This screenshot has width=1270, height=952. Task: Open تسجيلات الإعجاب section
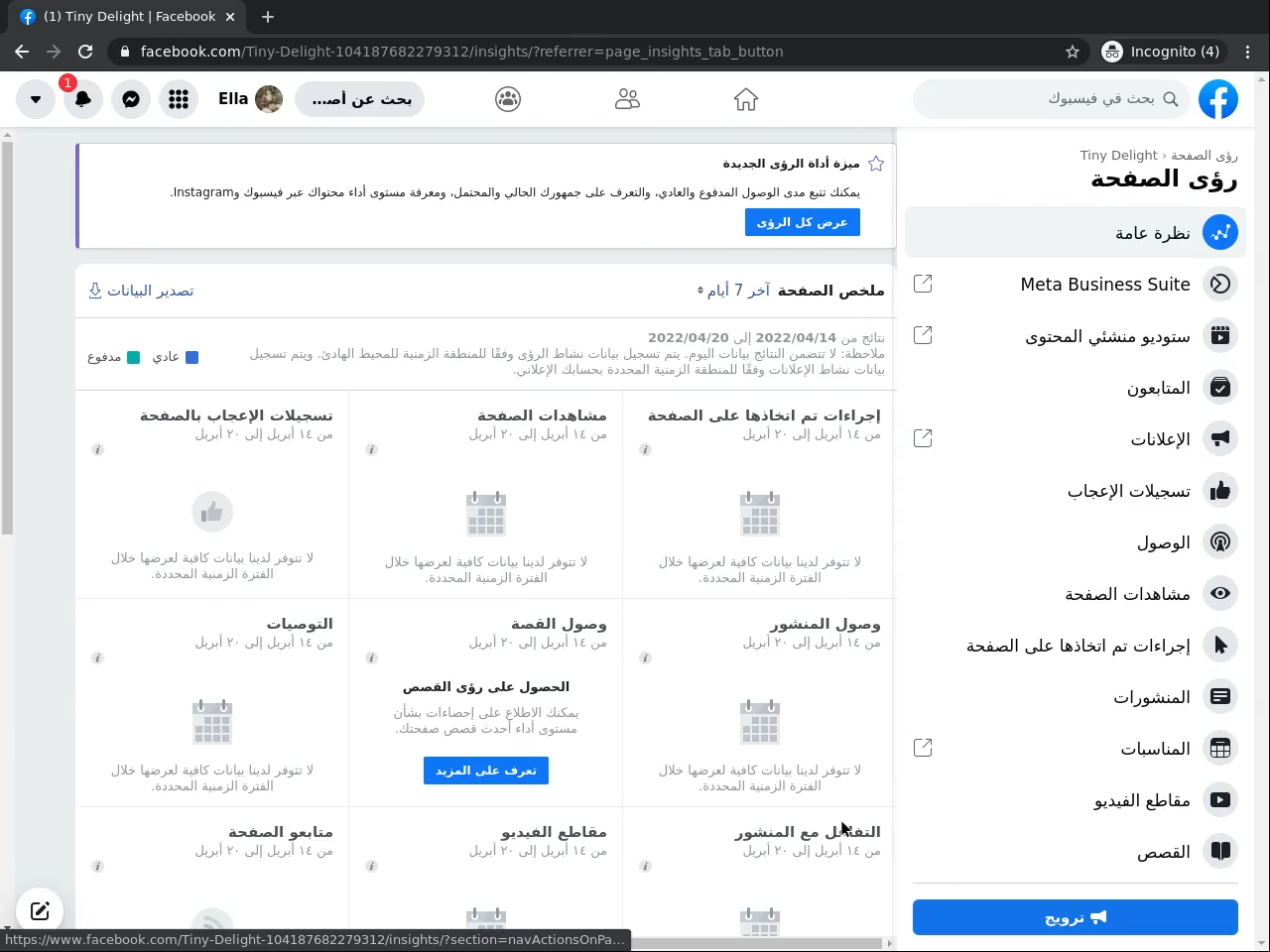pyautogui.click(x=1076, y=490)
